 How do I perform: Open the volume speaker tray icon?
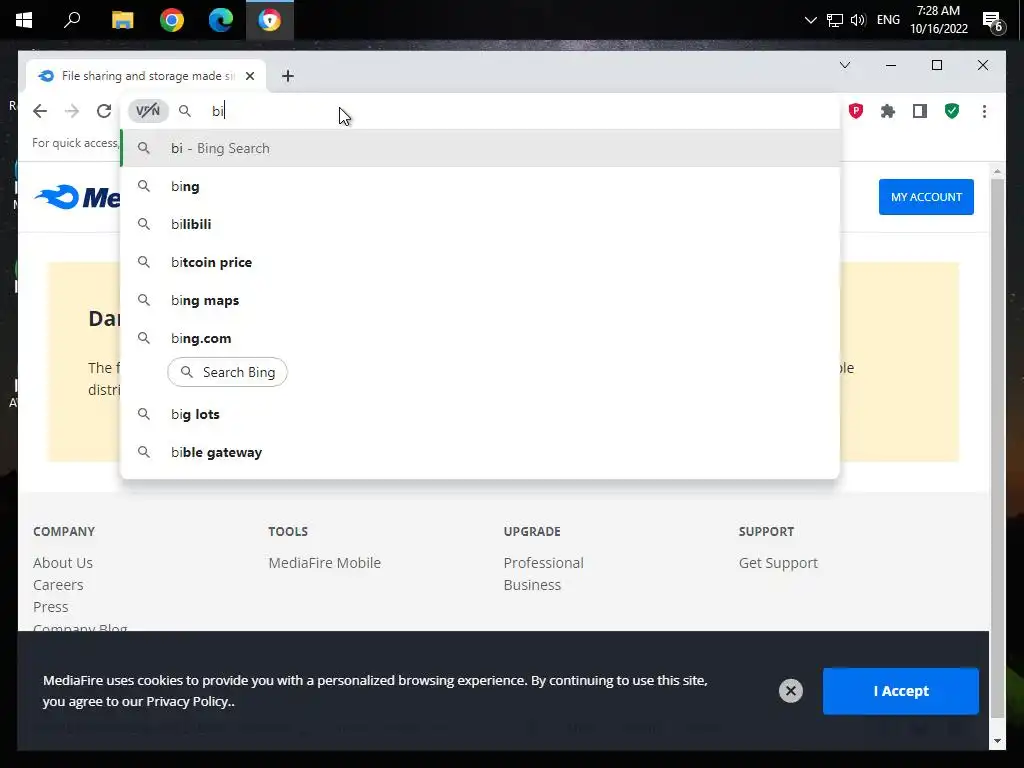[x=858, y=20]
